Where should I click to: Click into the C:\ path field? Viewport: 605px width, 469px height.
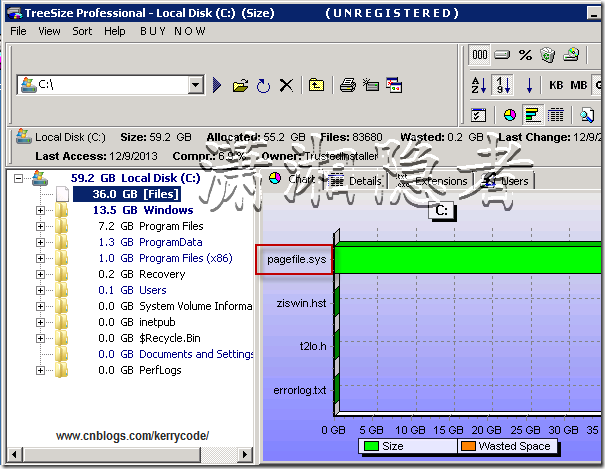coord(112,85)
